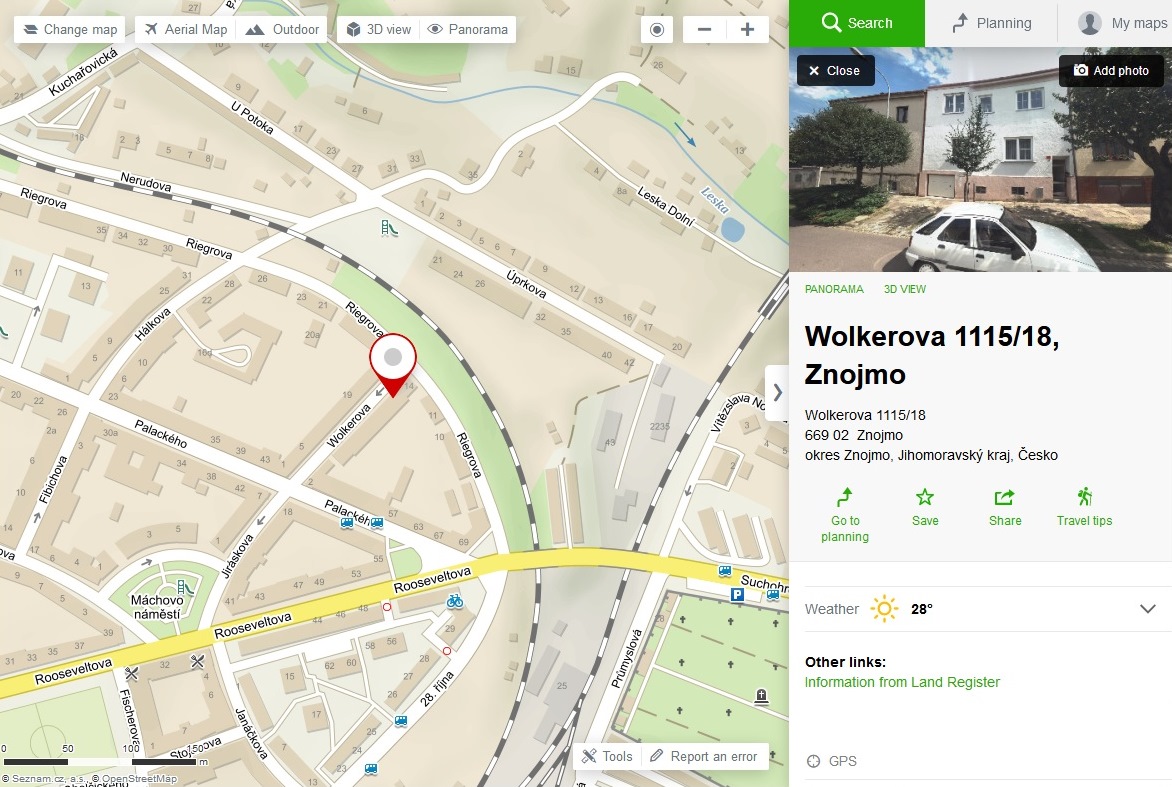Enable the Panorama eye view
Screen dimensions: 1172x787
click(468, 30)
